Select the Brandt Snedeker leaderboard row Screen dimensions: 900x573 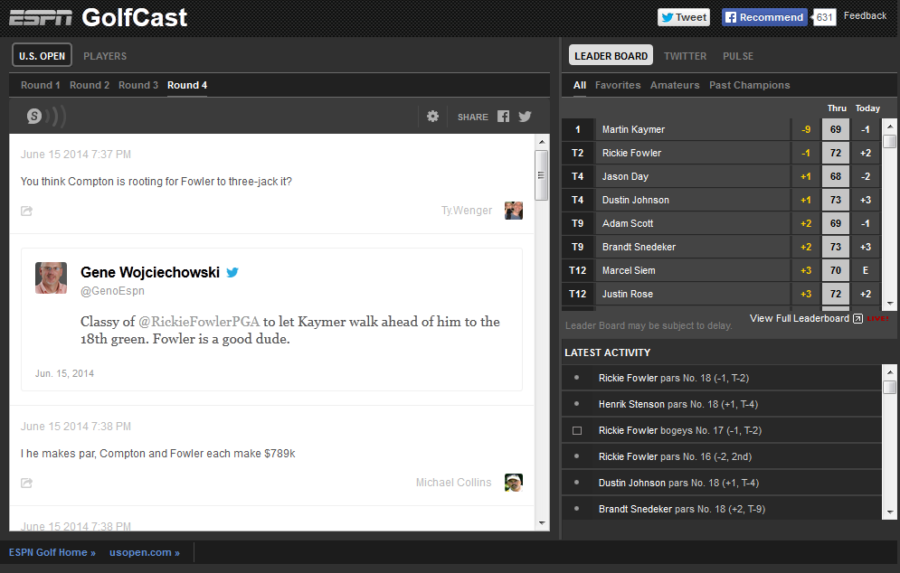[721, 247]
